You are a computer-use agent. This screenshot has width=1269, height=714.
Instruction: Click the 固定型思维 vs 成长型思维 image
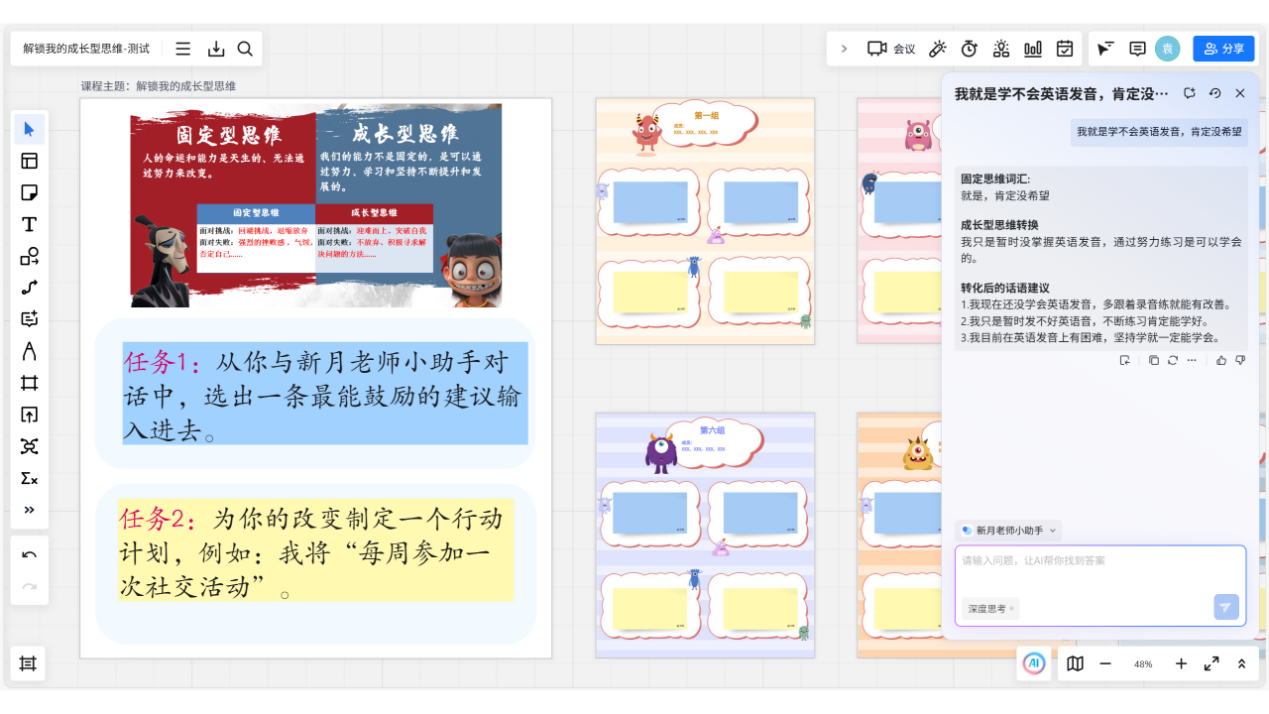pos(316,206)
